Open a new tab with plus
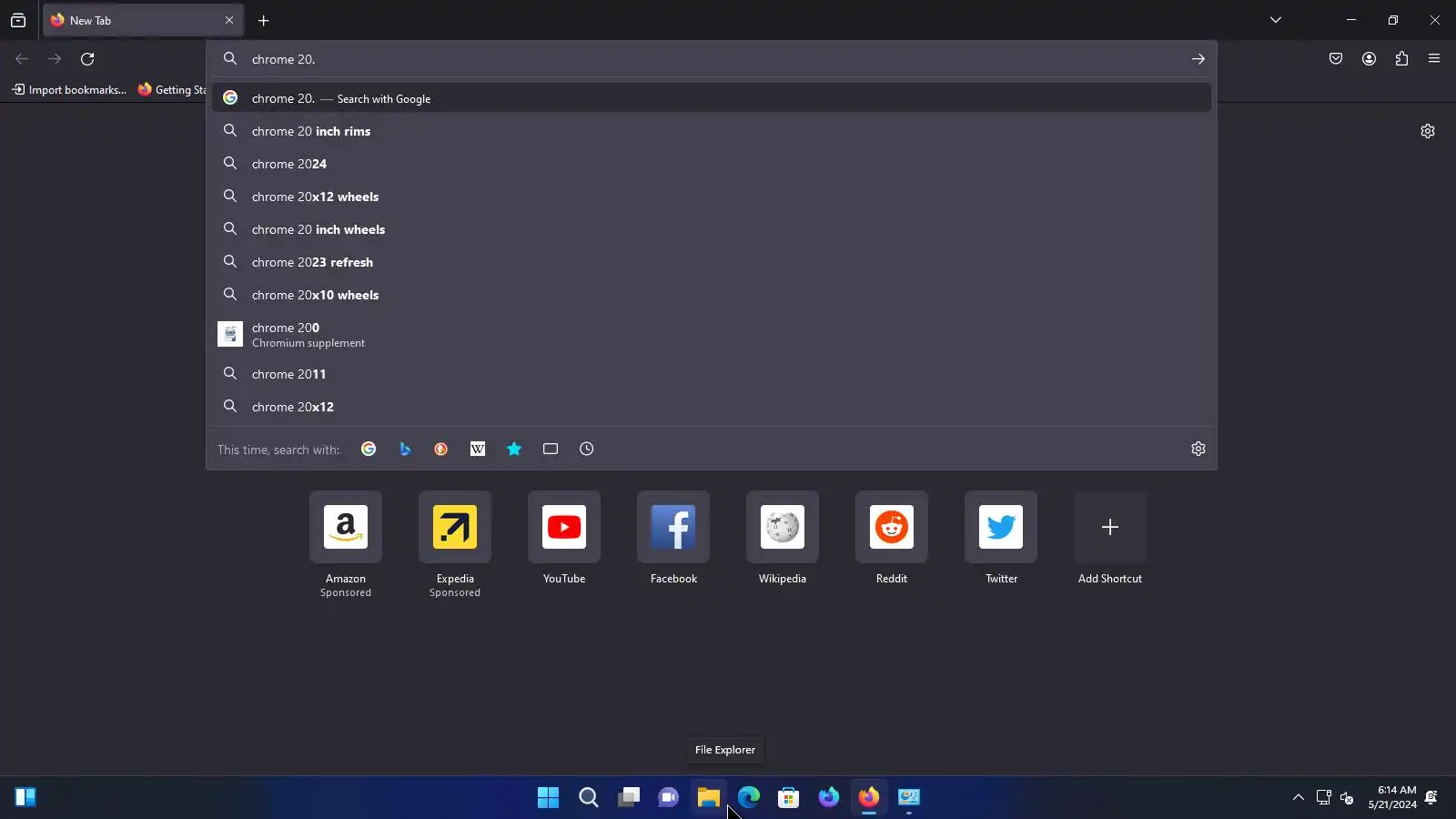1456x819 pixels. click(264, 21)
